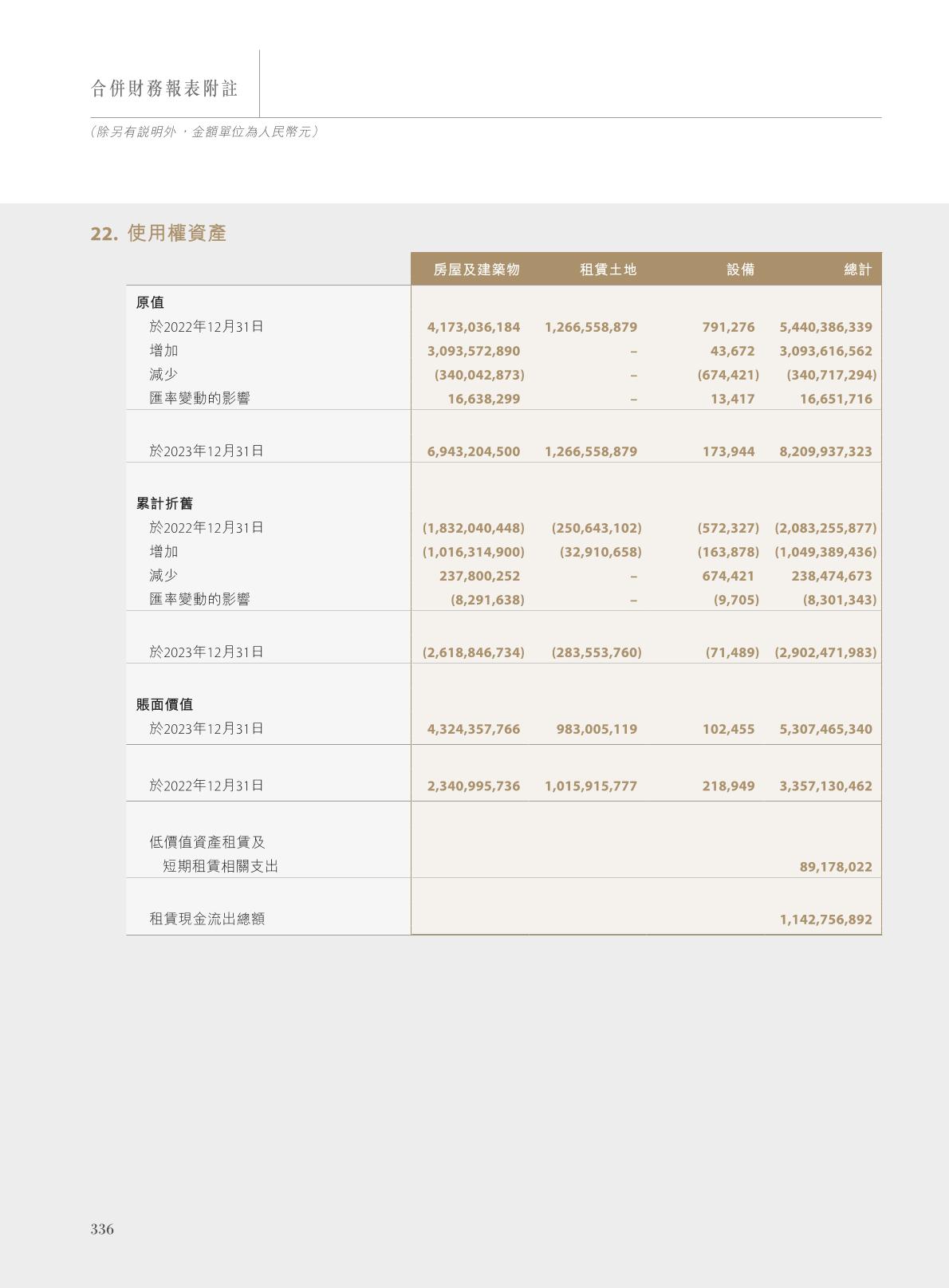Screen dimensions: 949x1288
Task: Click the 總計 column header
Action: (x=857, y=270)
